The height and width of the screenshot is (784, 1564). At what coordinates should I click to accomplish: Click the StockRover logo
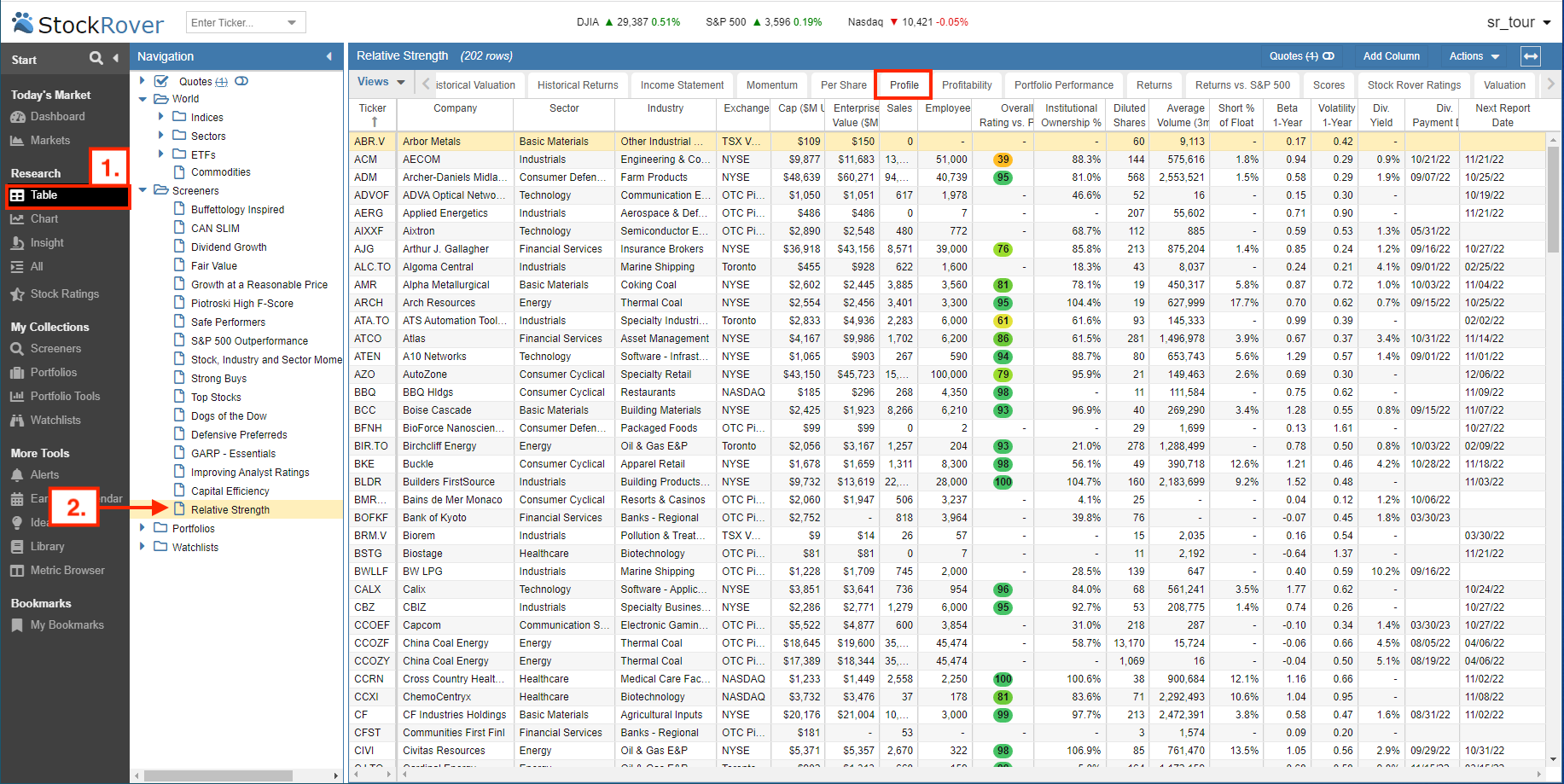pyautogui.click(x=88, y=23)
